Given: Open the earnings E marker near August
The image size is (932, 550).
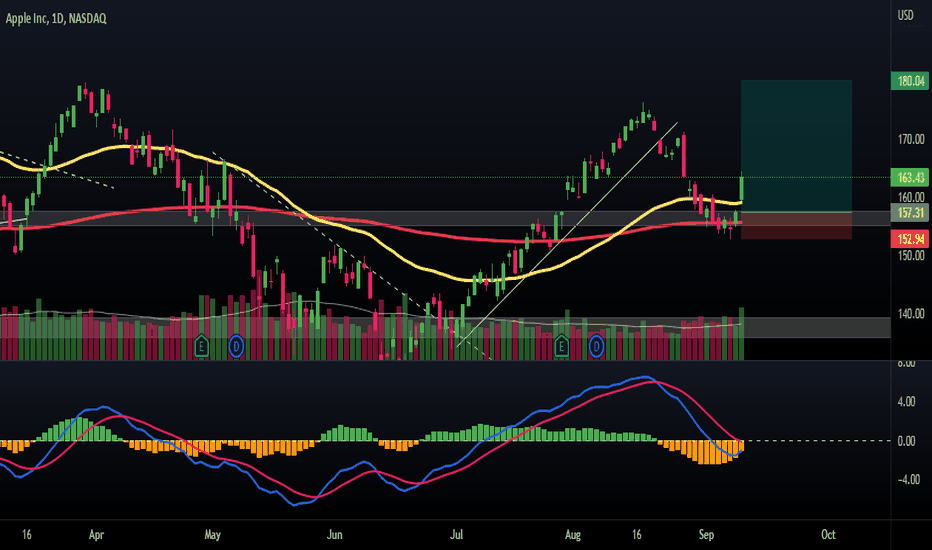Looking at the screenshot, I should tap(561, 346).
